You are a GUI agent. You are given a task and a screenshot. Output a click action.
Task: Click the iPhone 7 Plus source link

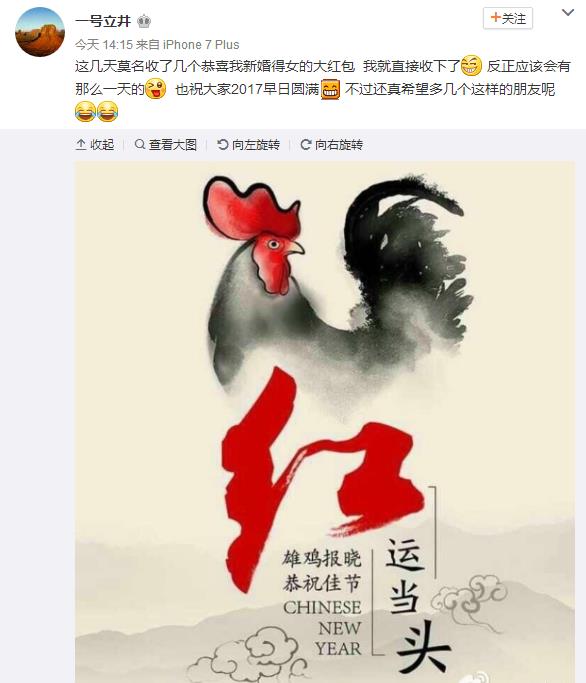(201, 44)
